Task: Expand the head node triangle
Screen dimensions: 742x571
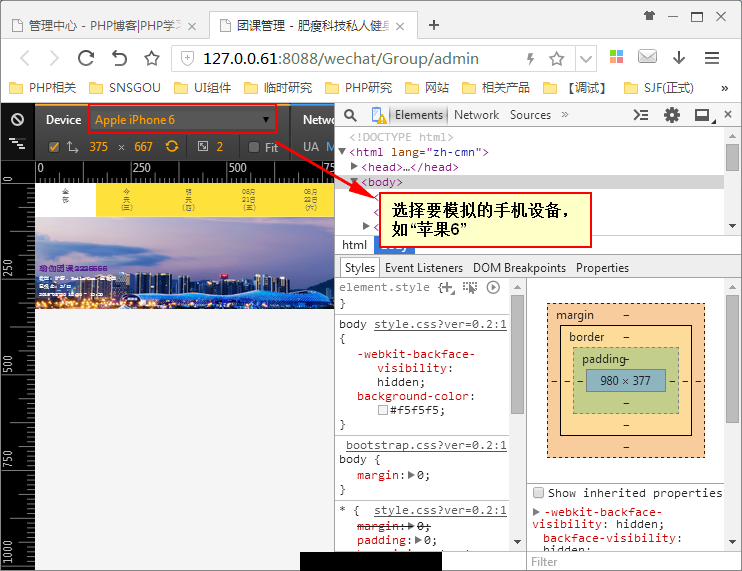Action: point(354,166)
